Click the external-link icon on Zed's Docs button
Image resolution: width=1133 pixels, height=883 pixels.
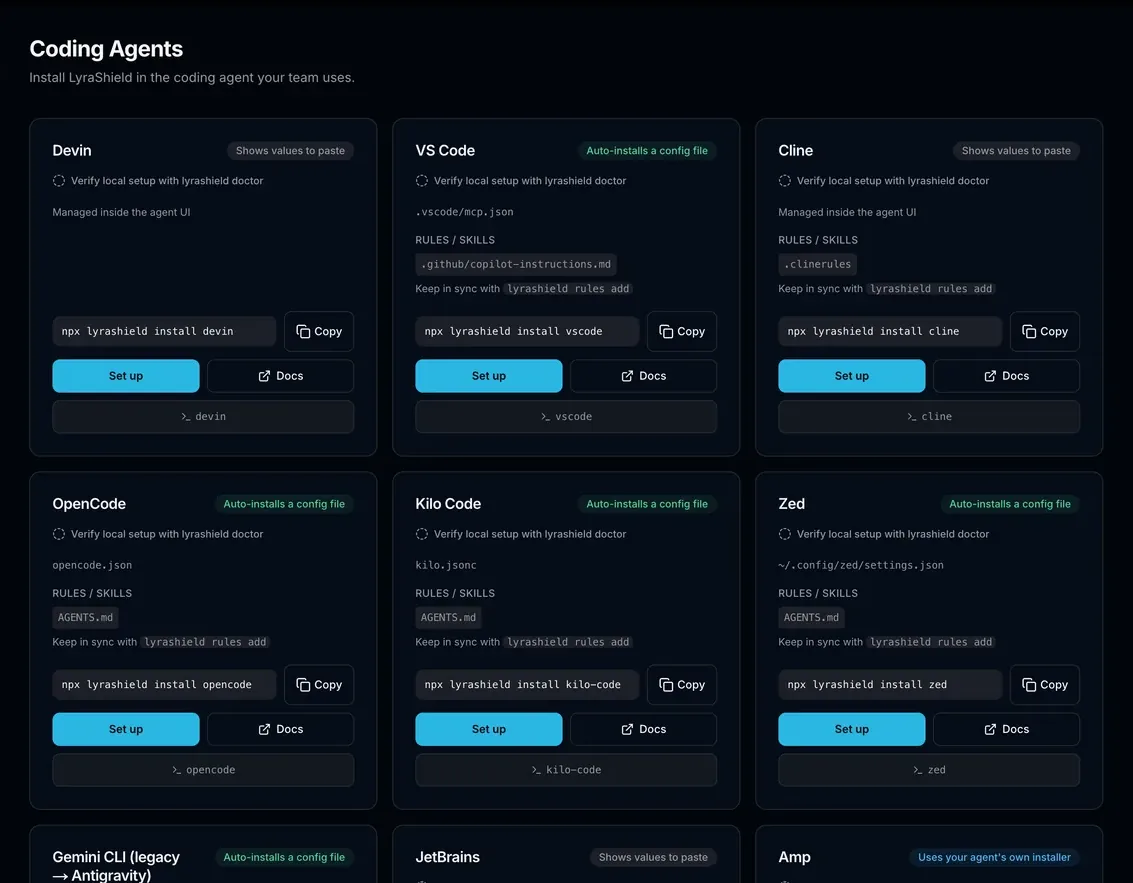pyautogui.click(x=990, y=729)
